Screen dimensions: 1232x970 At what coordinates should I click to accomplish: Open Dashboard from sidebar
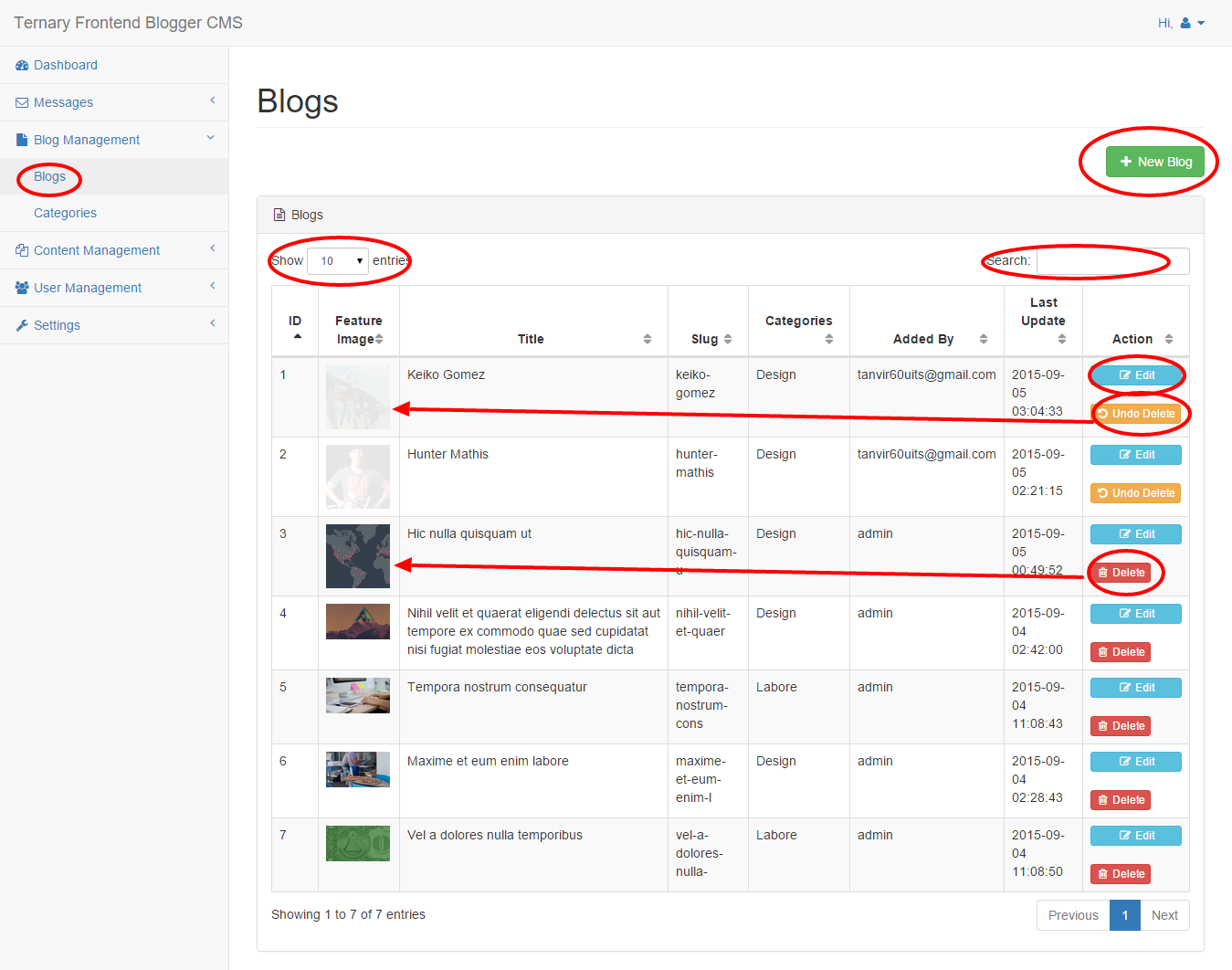pos(66,66)
